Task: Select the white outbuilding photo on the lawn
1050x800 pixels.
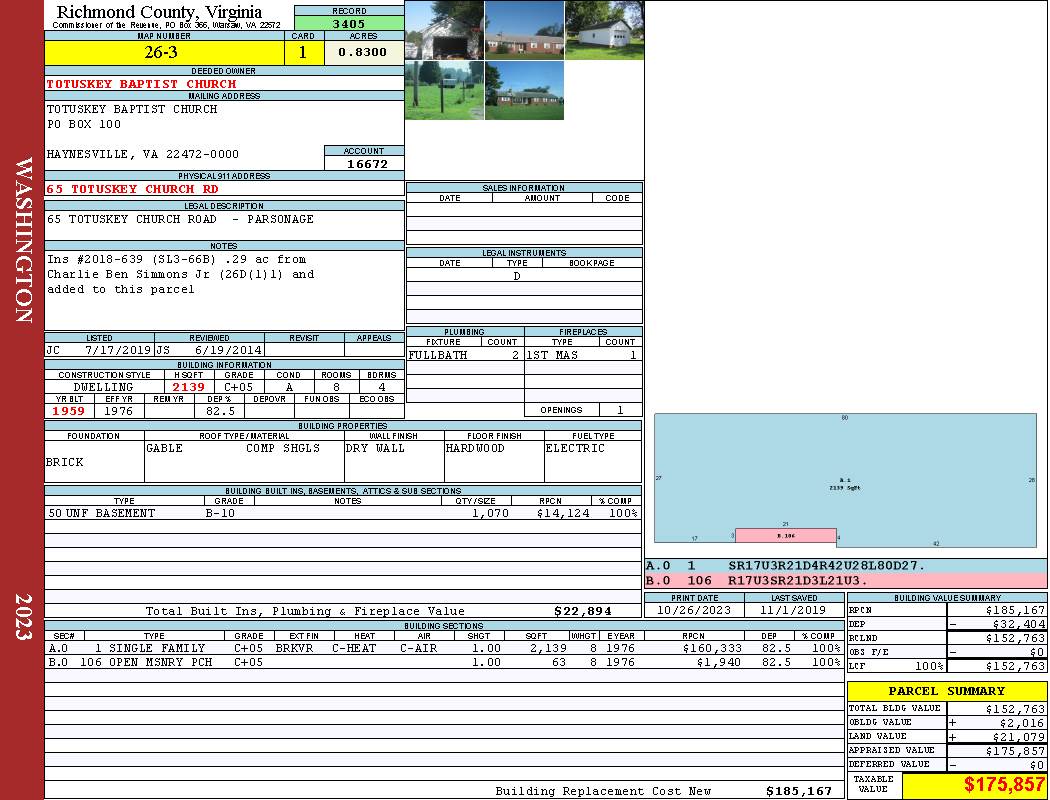Action: click(604, 30)
